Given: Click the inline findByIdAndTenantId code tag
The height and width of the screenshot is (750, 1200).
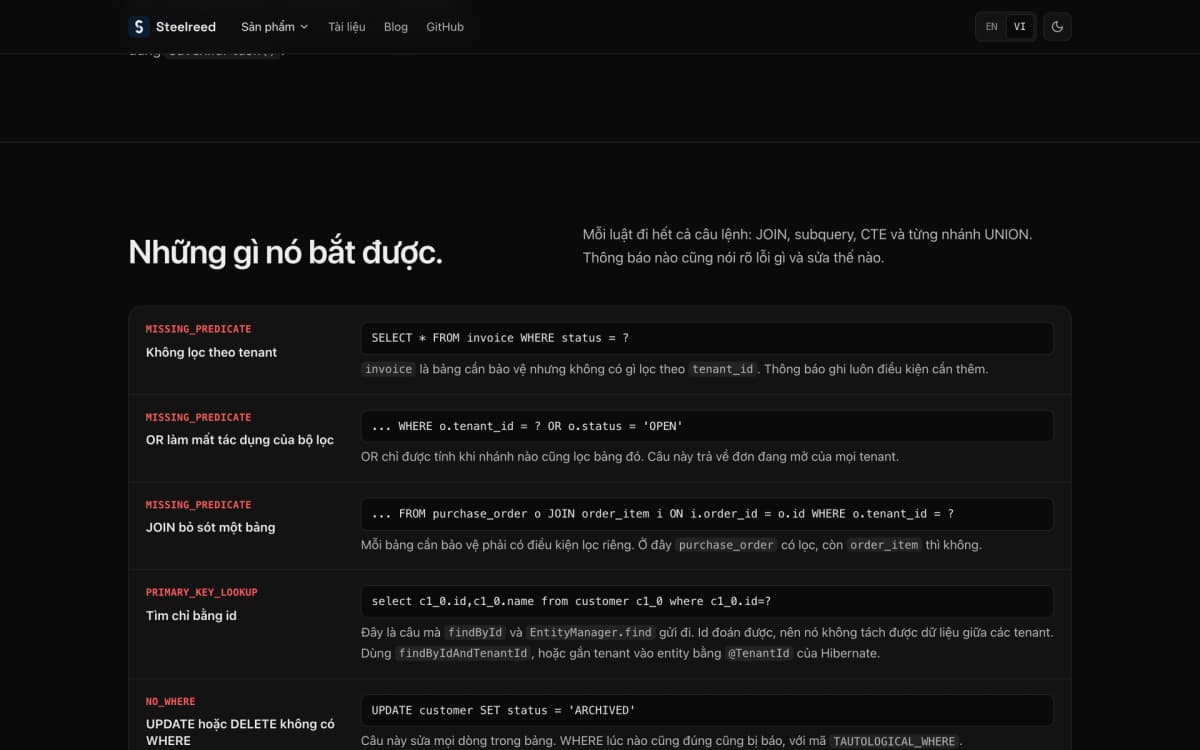Looking at the screenshot, I should 462,653.
